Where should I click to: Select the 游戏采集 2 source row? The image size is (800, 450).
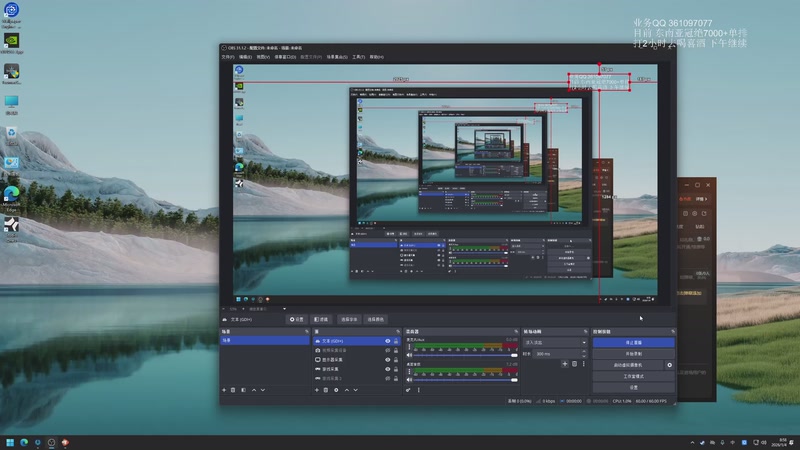[356, 378]
